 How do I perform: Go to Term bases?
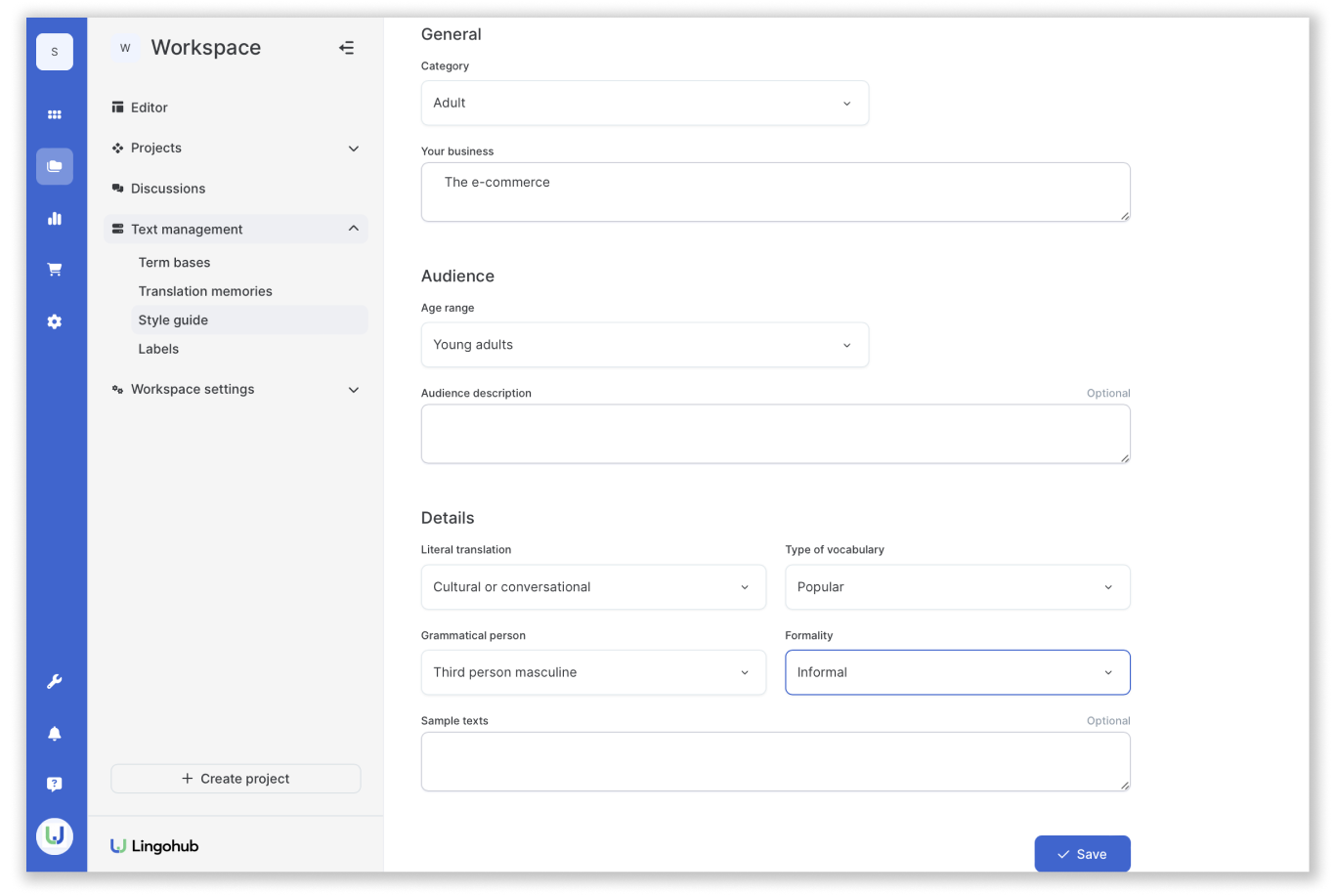click(x=174, y=263)
